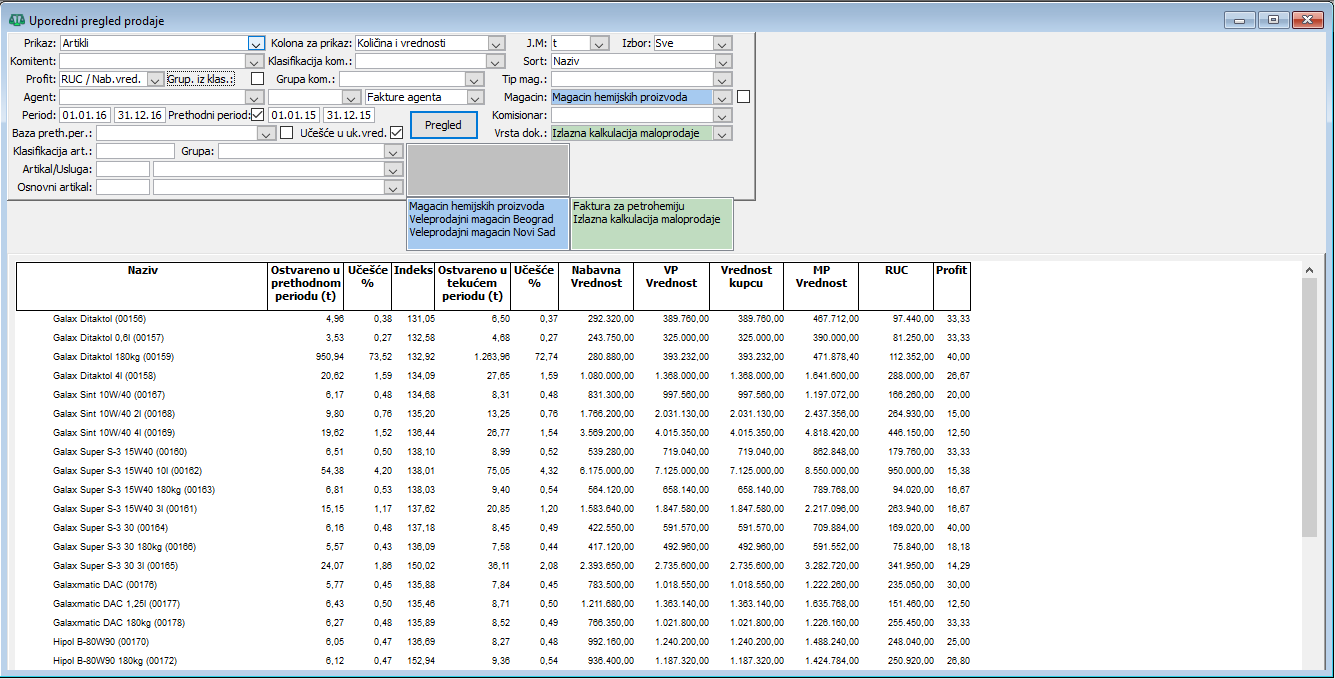
Task: Disable the Učešće u uk.vred. checkbox
Action: pyautogui.click(x=396, y=132)
